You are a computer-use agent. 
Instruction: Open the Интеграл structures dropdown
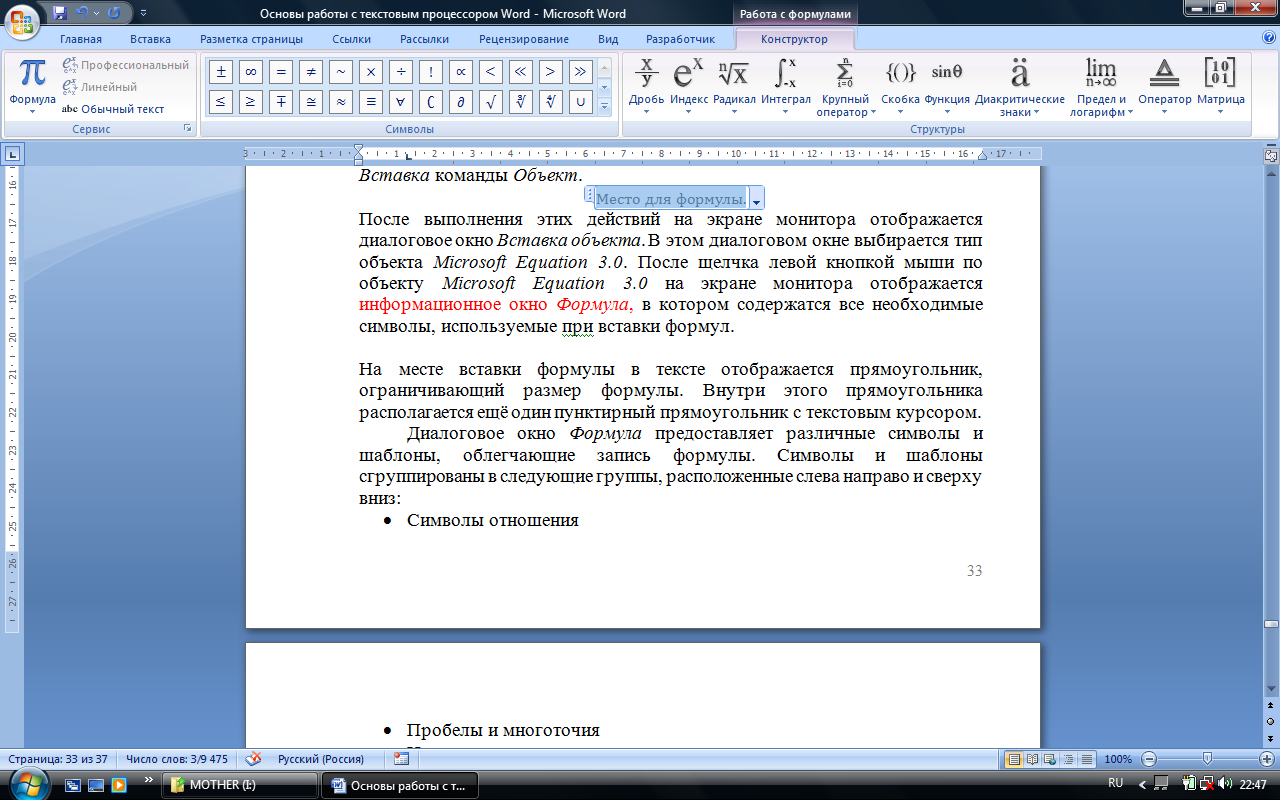pyautogui.click(x=786, y=88)
